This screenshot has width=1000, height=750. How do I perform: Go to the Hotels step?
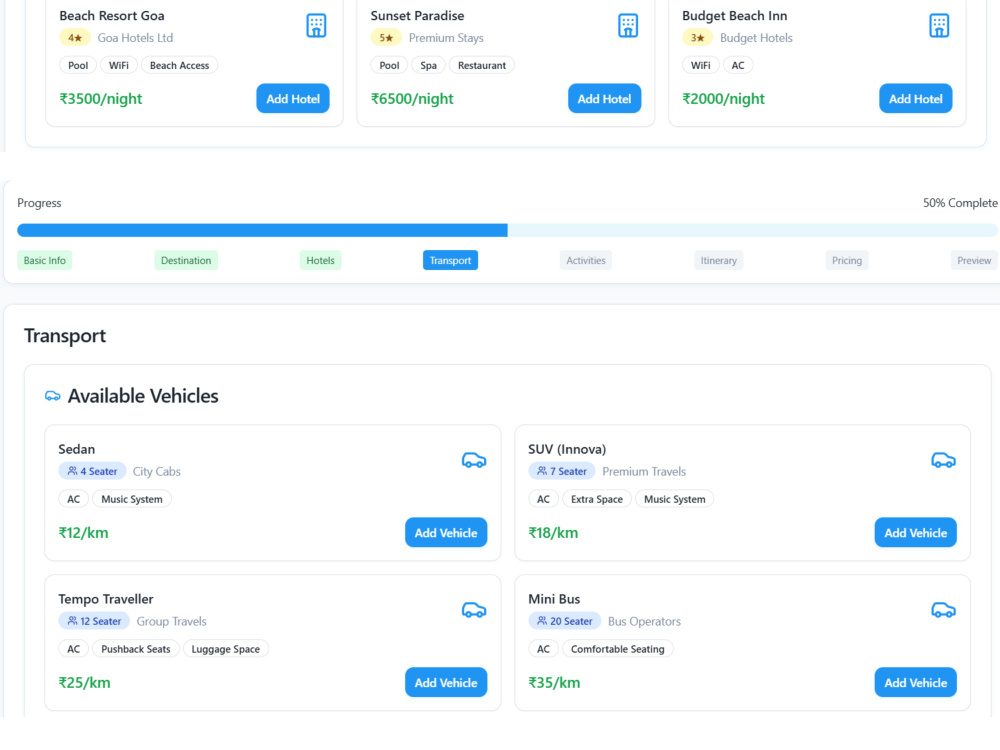tap(320, 260)
